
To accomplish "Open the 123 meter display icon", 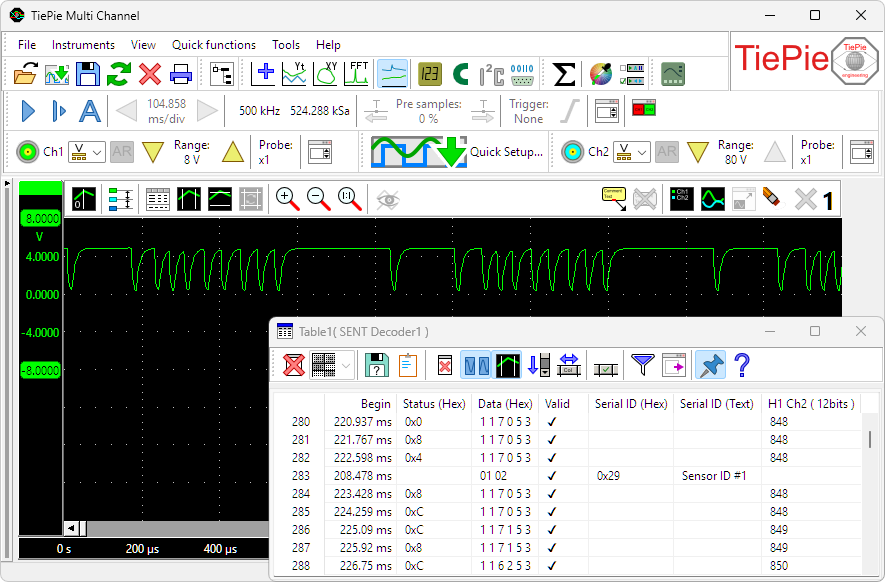I will click(430, 74).
